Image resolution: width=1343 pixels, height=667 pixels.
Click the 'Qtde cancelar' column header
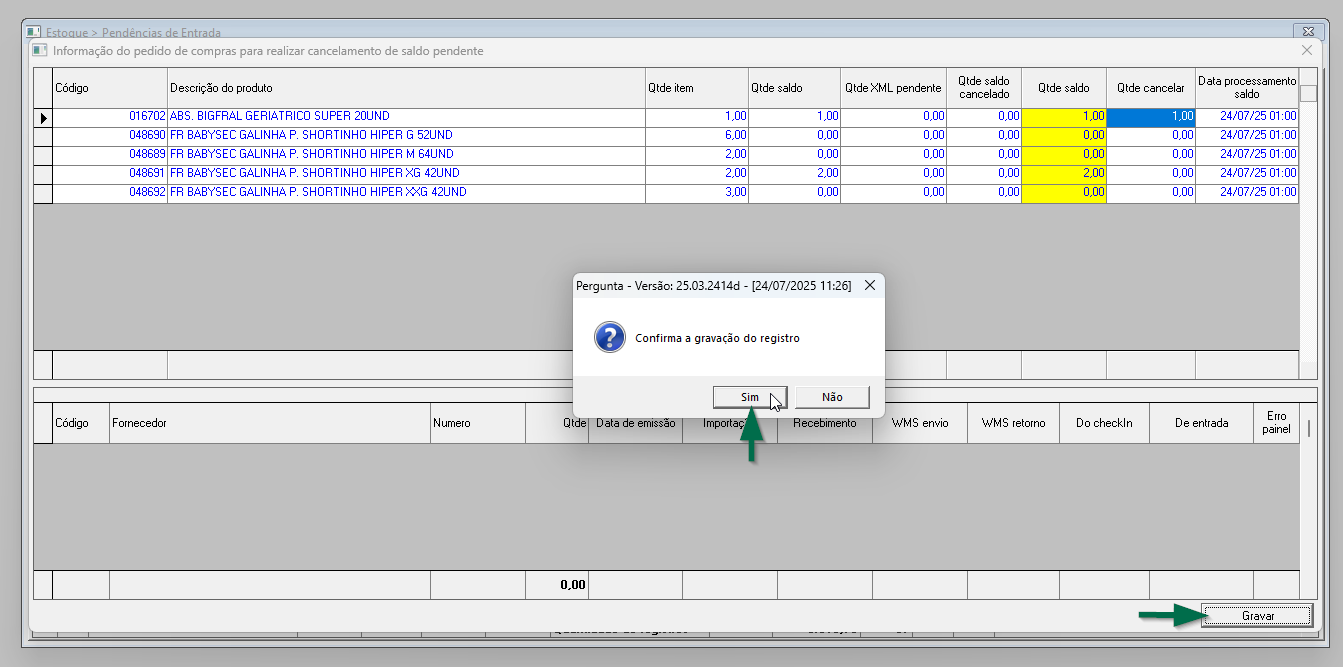(x=1151, y=88)
